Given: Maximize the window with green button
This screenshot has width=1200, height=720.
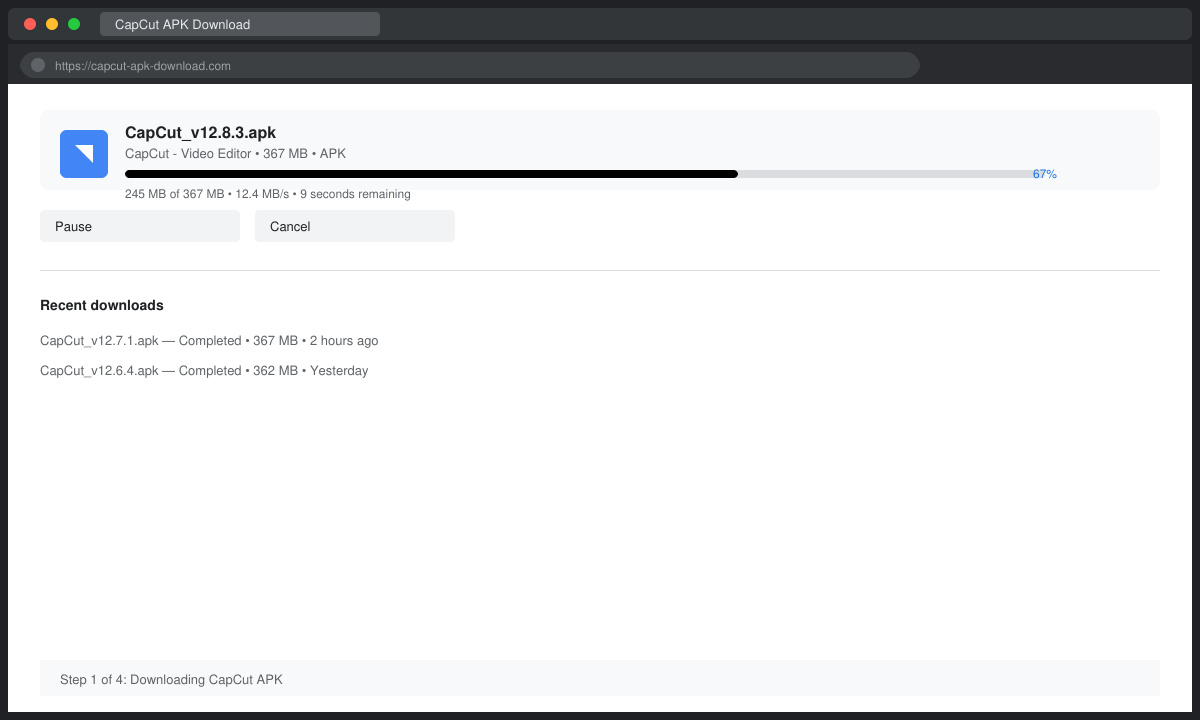Looking at the screenshot, I should click(74, 24).
